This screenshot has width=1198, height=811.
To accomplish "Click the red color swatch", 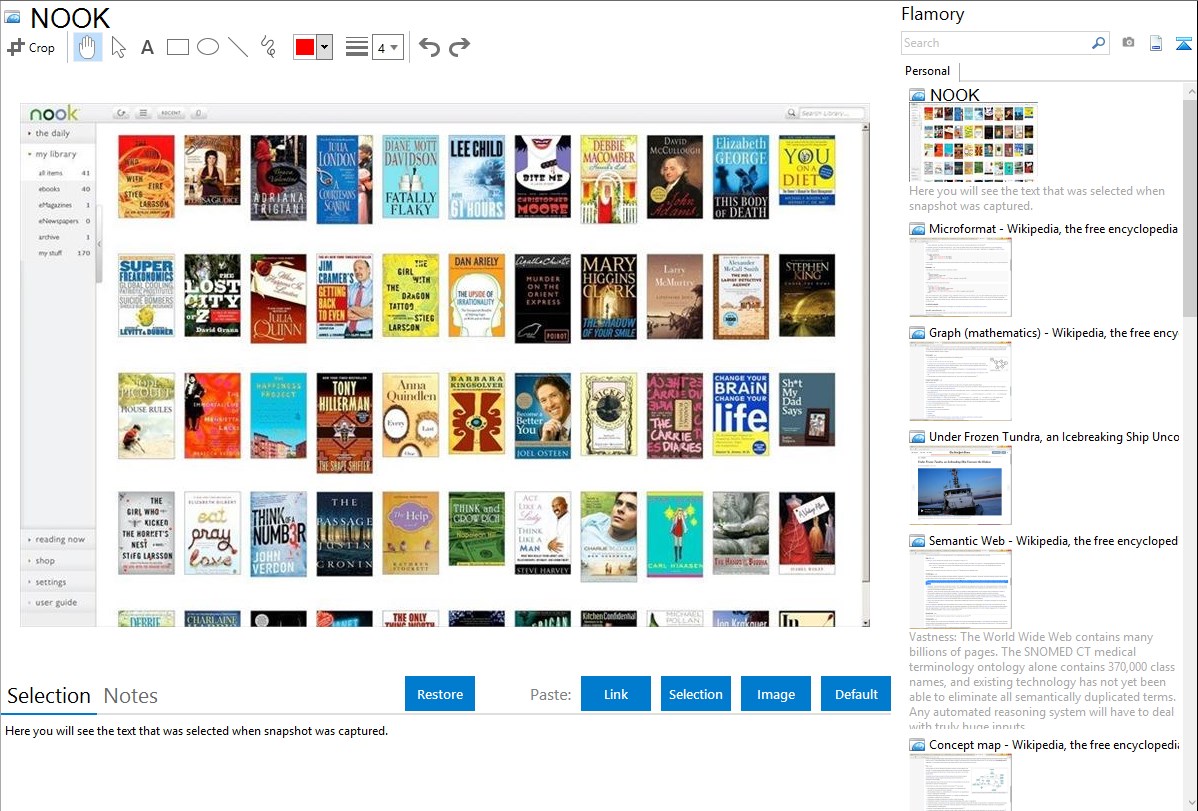I will tap(305, 47).
